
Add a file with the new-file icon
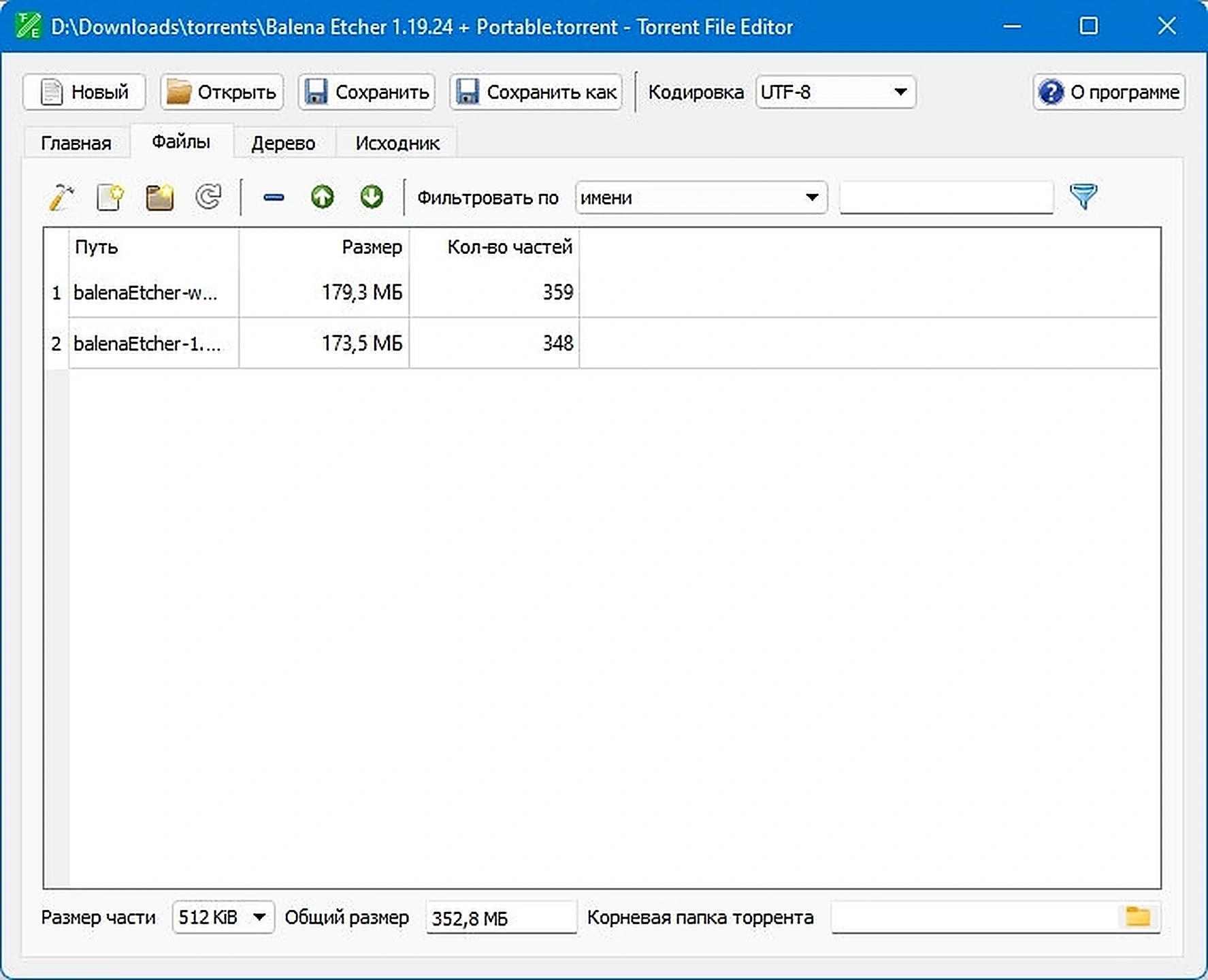coord(110,197)
